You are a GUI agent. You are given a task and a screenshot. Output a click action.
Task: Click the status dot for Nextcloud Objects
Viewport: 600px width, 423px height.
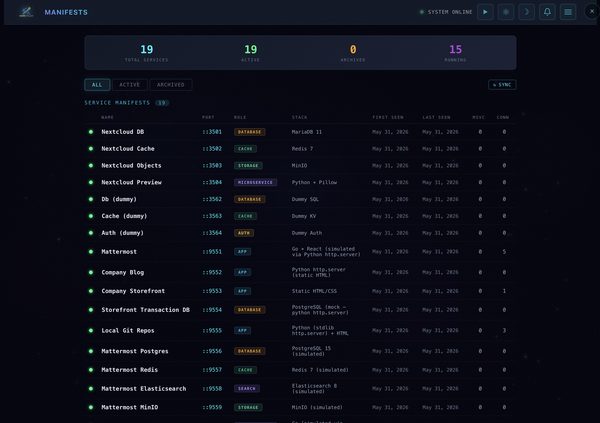pos(91,165)
